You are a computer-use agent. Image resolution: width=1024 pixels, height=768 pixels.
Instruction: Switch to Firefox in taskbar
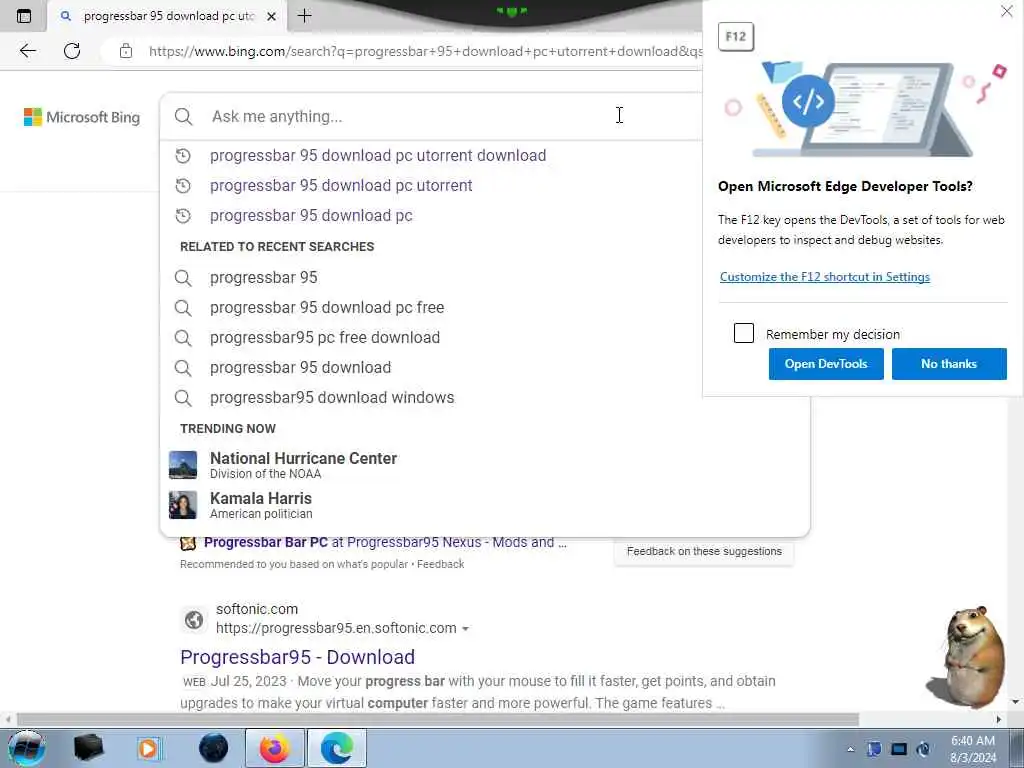[274, 748]
